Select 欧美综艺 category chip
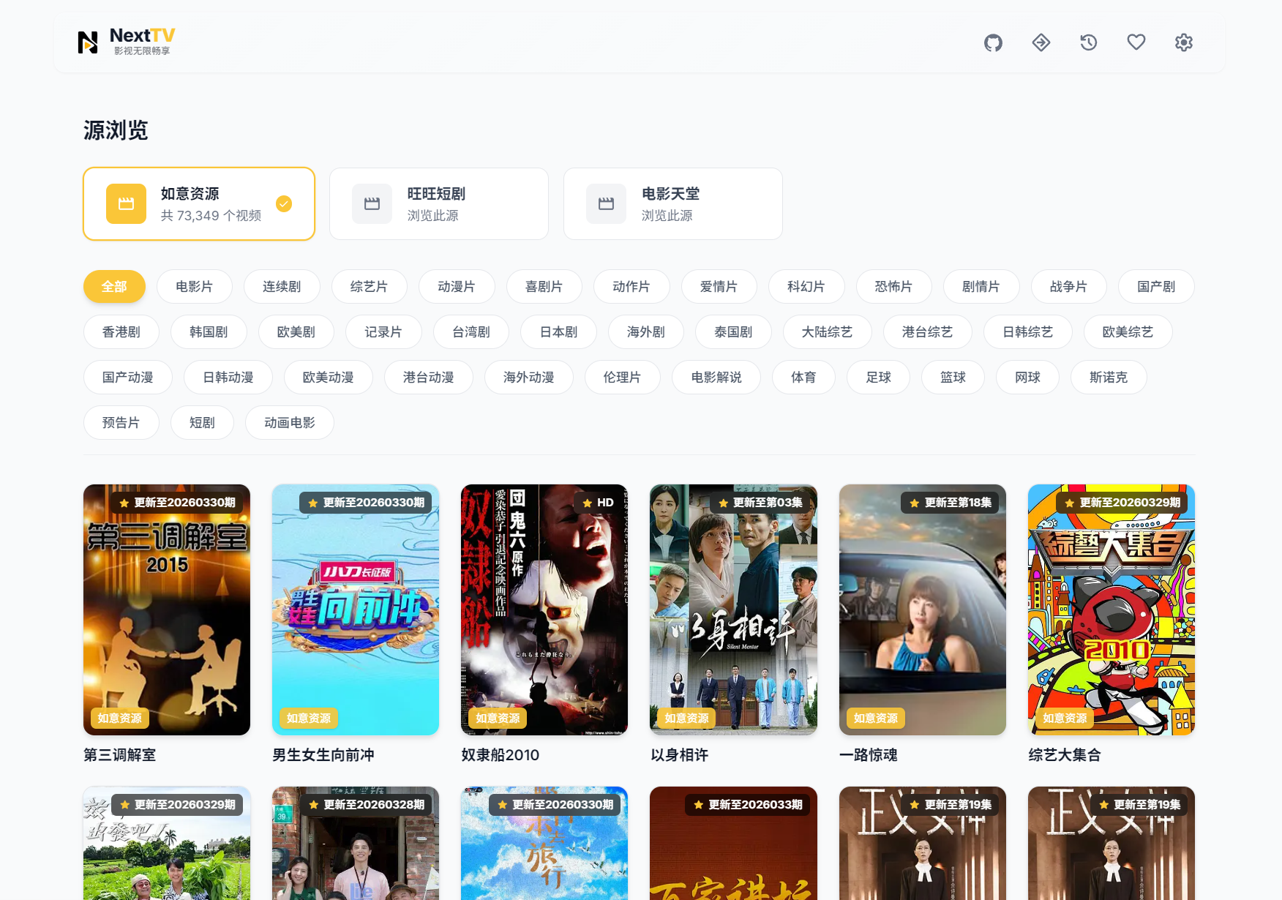 click(x=1128, y=332)
